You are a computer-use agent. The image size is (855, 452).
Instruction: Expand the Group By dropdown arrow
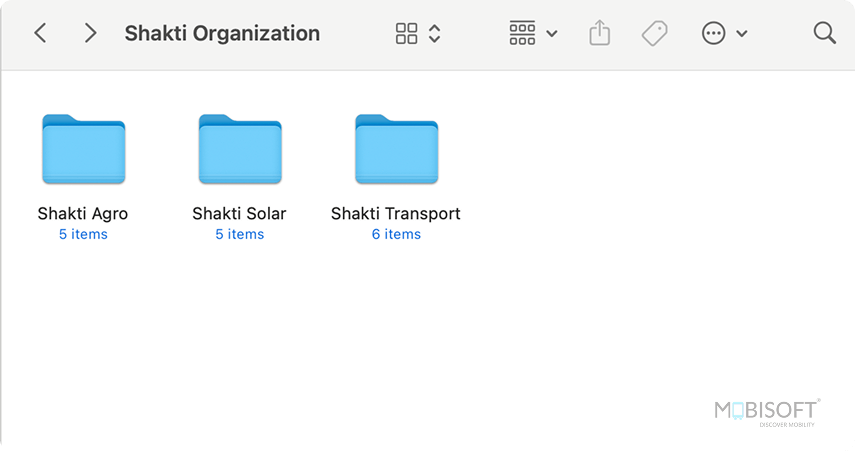coord(552,34)
